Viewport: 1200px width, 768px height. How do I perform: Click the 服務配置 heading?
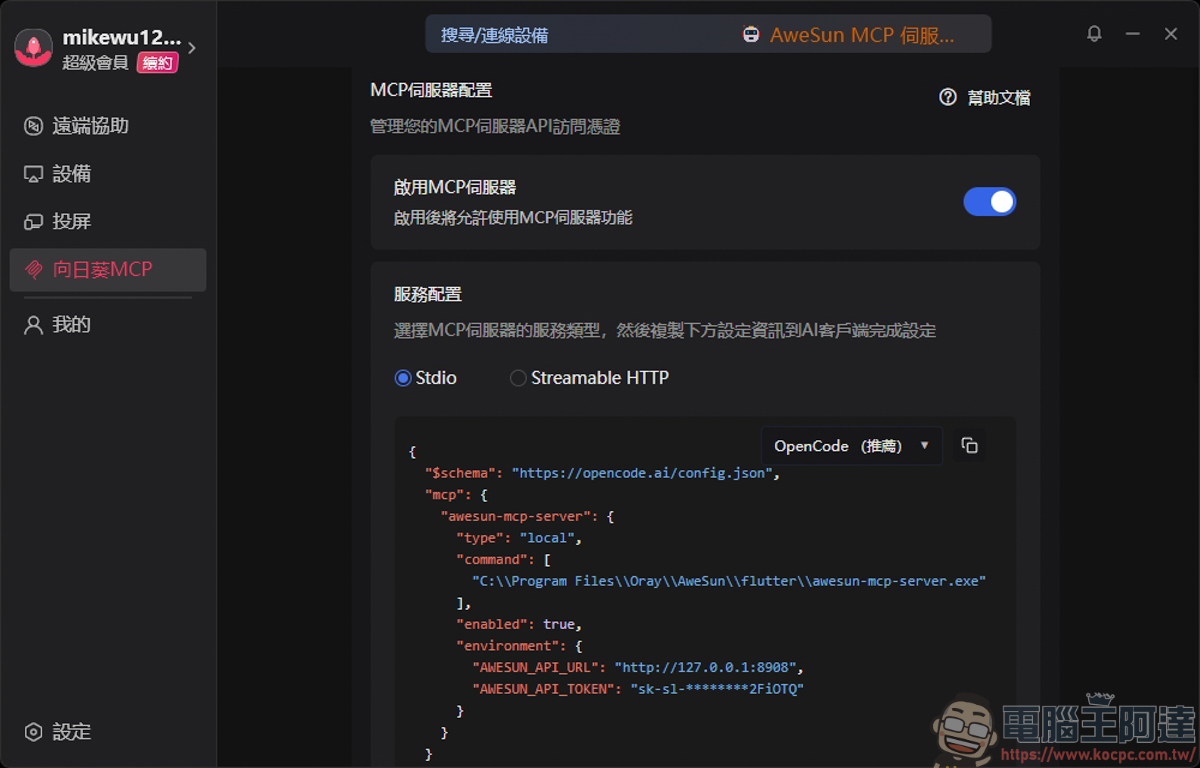tap(428, 295)
